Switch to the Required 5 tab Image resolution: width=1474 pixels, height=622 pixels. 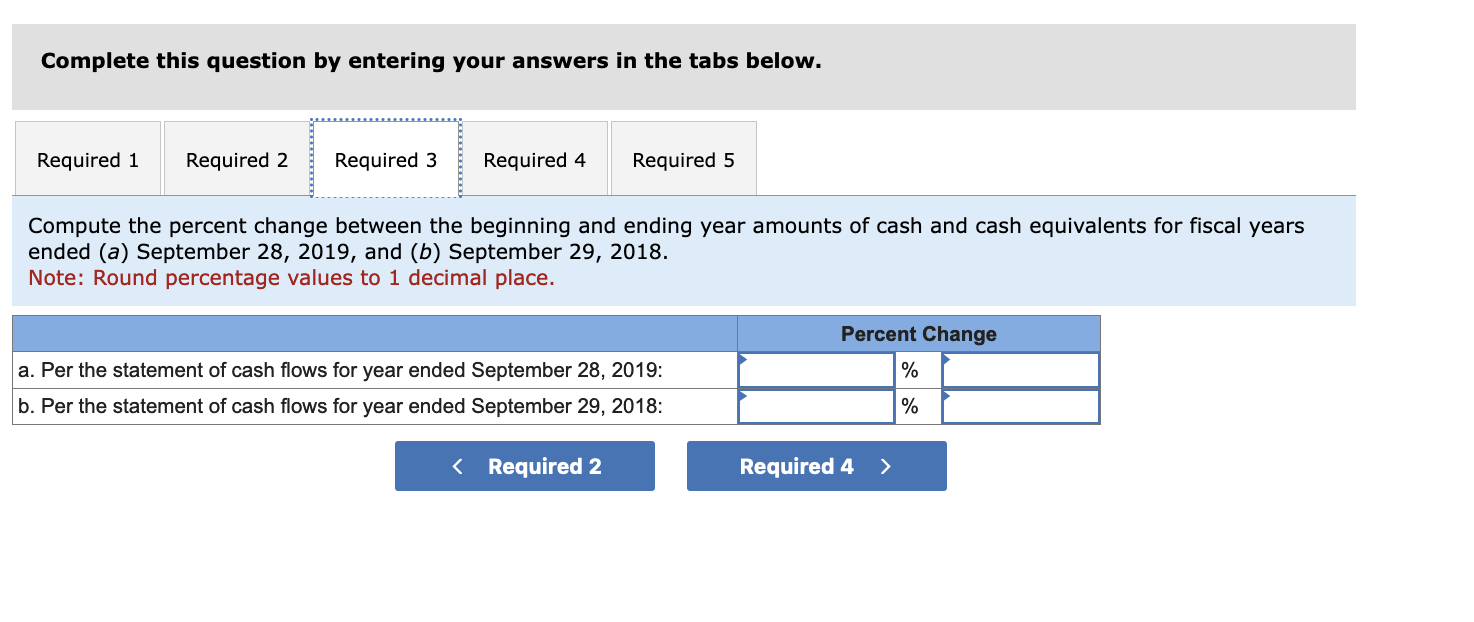[682, 159]
